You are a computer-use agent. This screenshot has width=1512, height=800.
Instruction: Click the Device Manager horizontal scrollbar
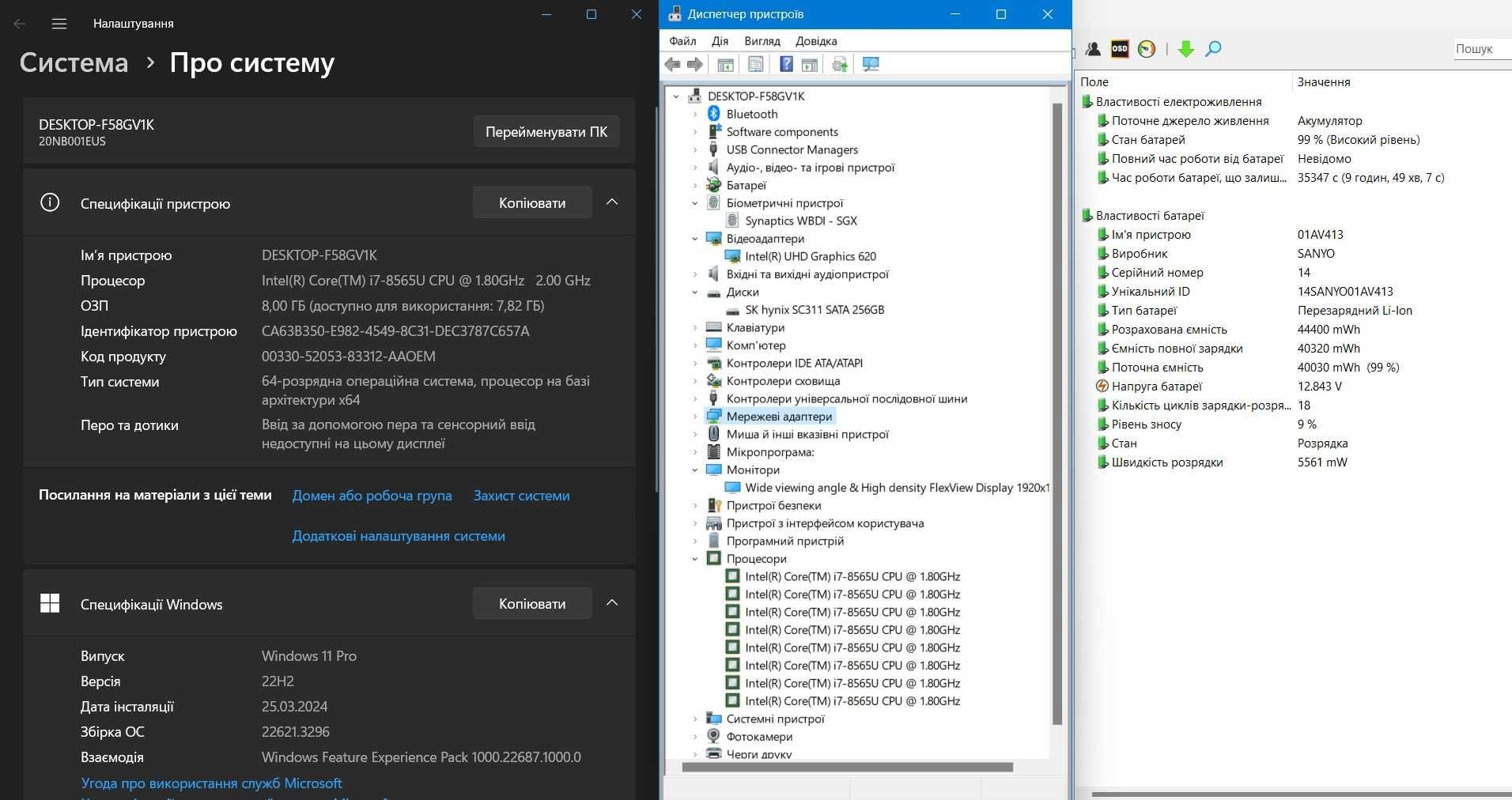point(847,767)
